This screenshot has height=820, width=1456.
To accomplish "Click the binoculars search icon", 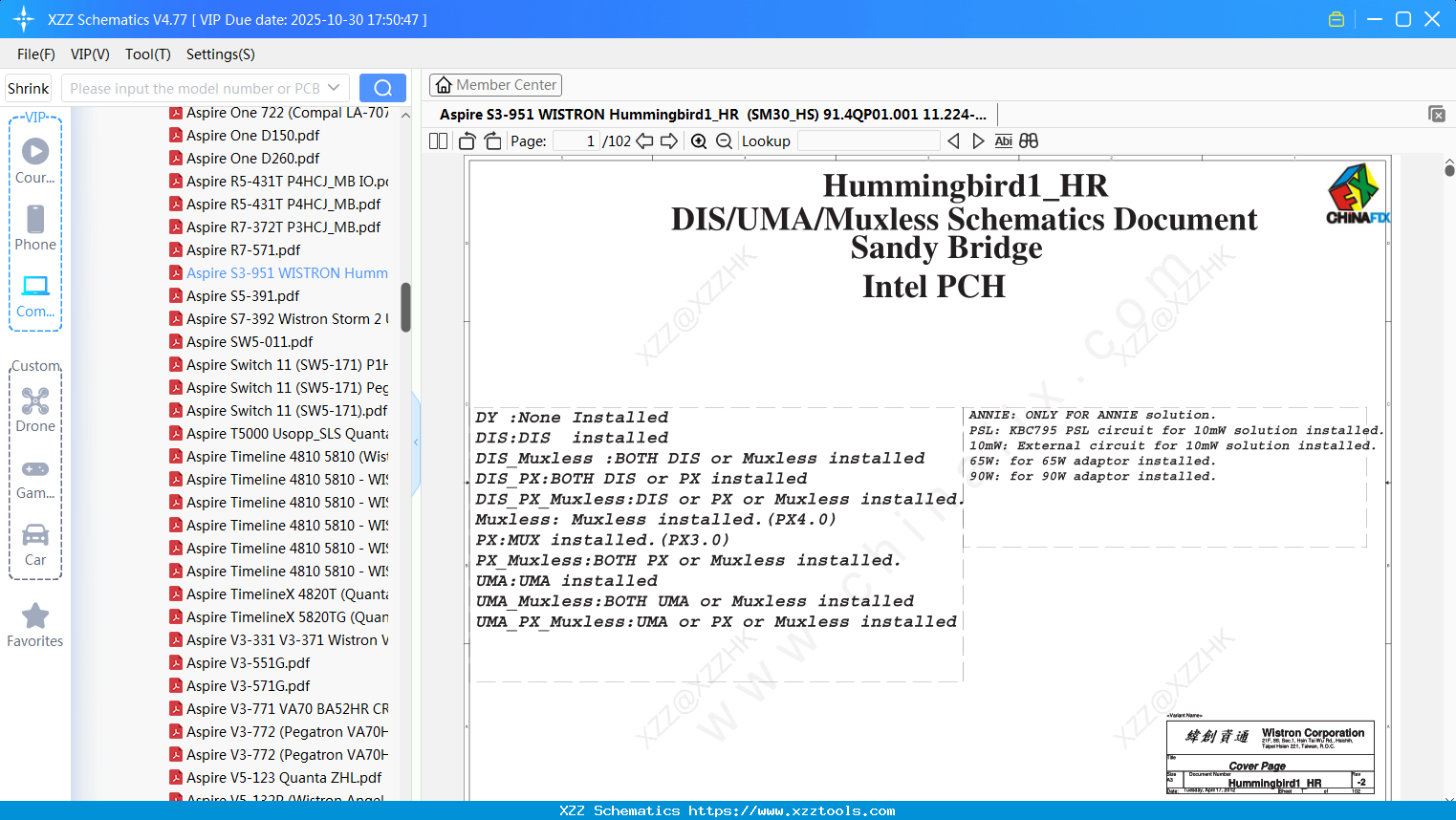I will [x=1029, y=140].
